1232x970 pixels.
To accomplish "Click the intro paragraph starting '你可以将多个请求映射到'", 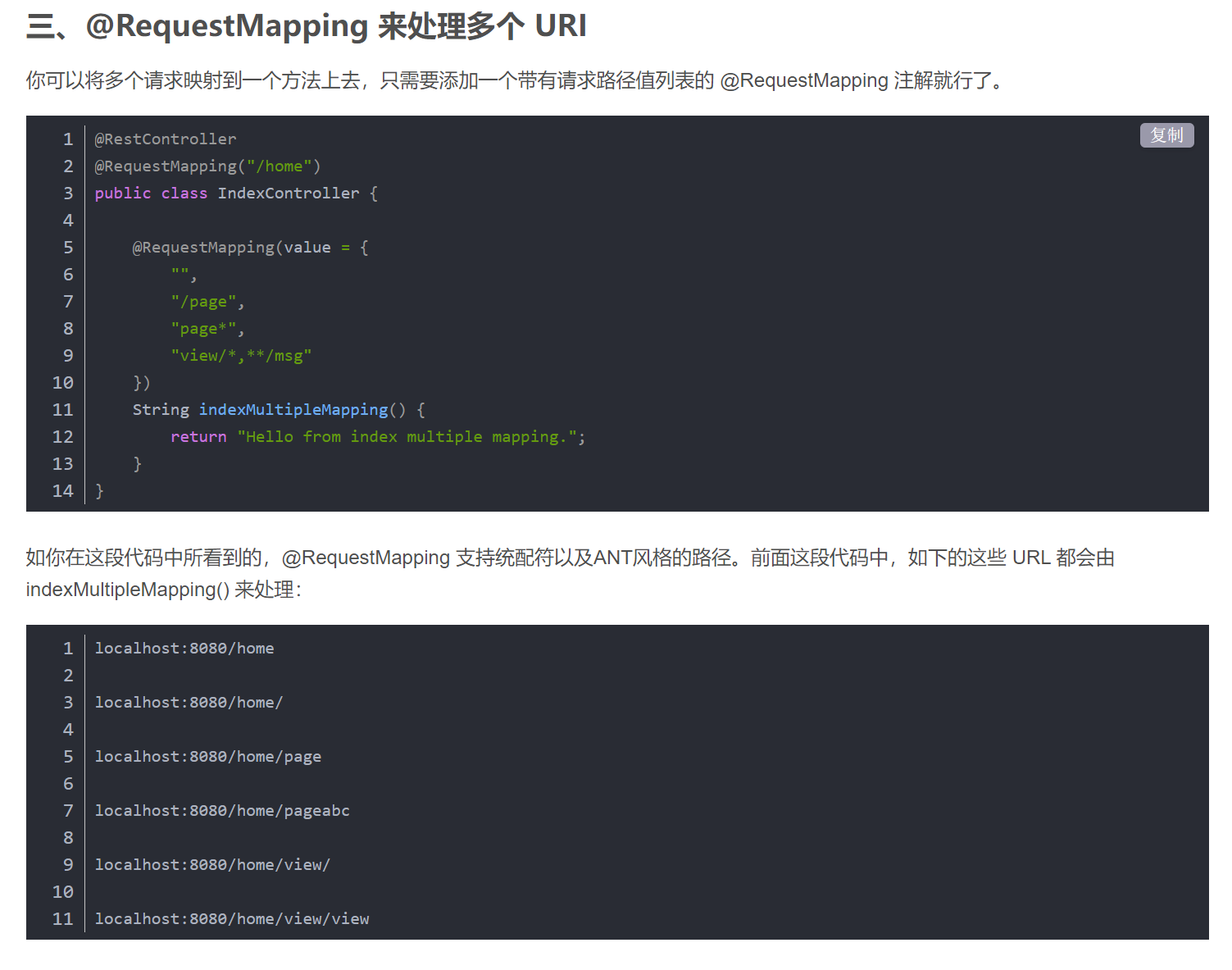I will (x=518, y=80).
